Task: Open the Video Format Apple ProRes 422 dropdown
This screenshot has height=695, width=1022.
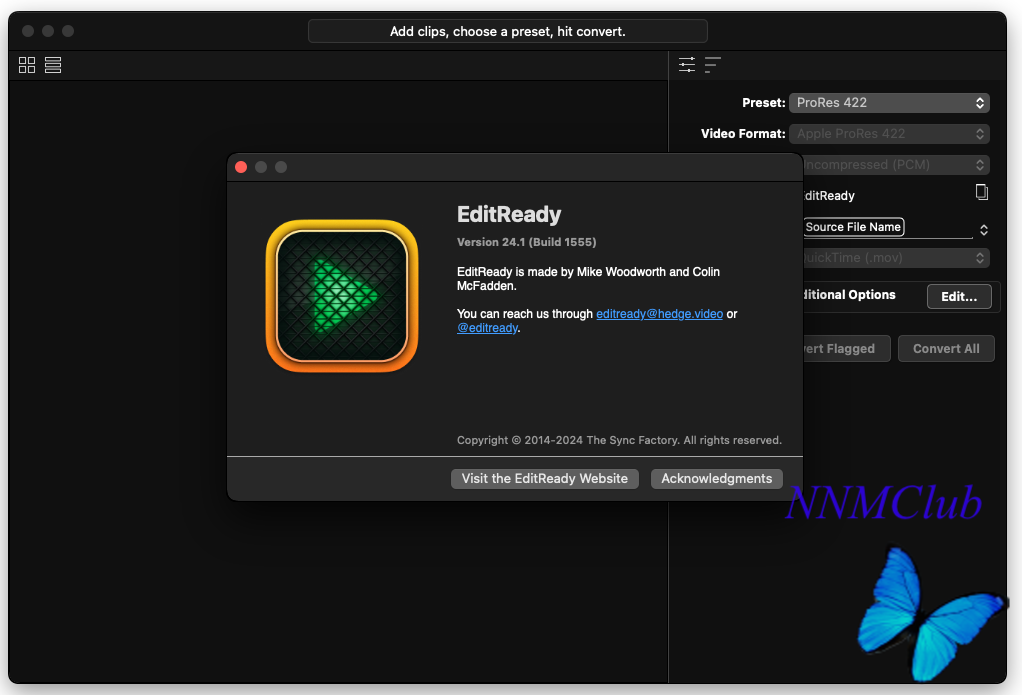Action: click(x=889, y=134)
